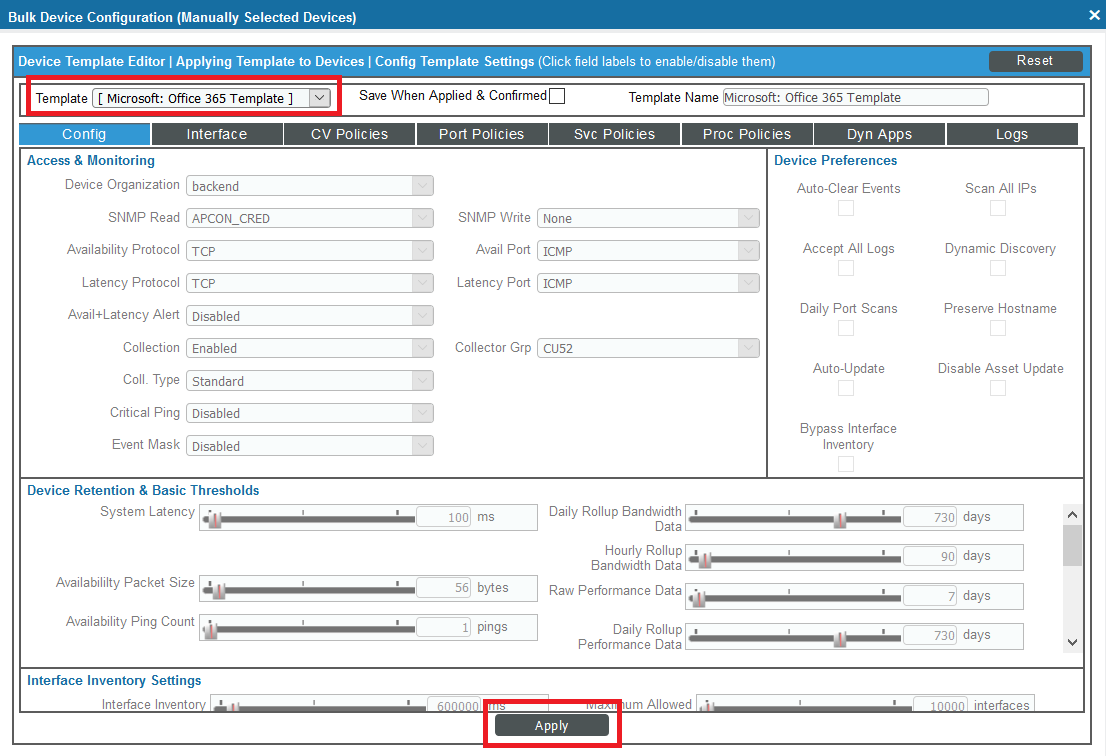Switch to the Config tab
The height and width of the screenshot is (756, 1106).
(x=84, y=134)
